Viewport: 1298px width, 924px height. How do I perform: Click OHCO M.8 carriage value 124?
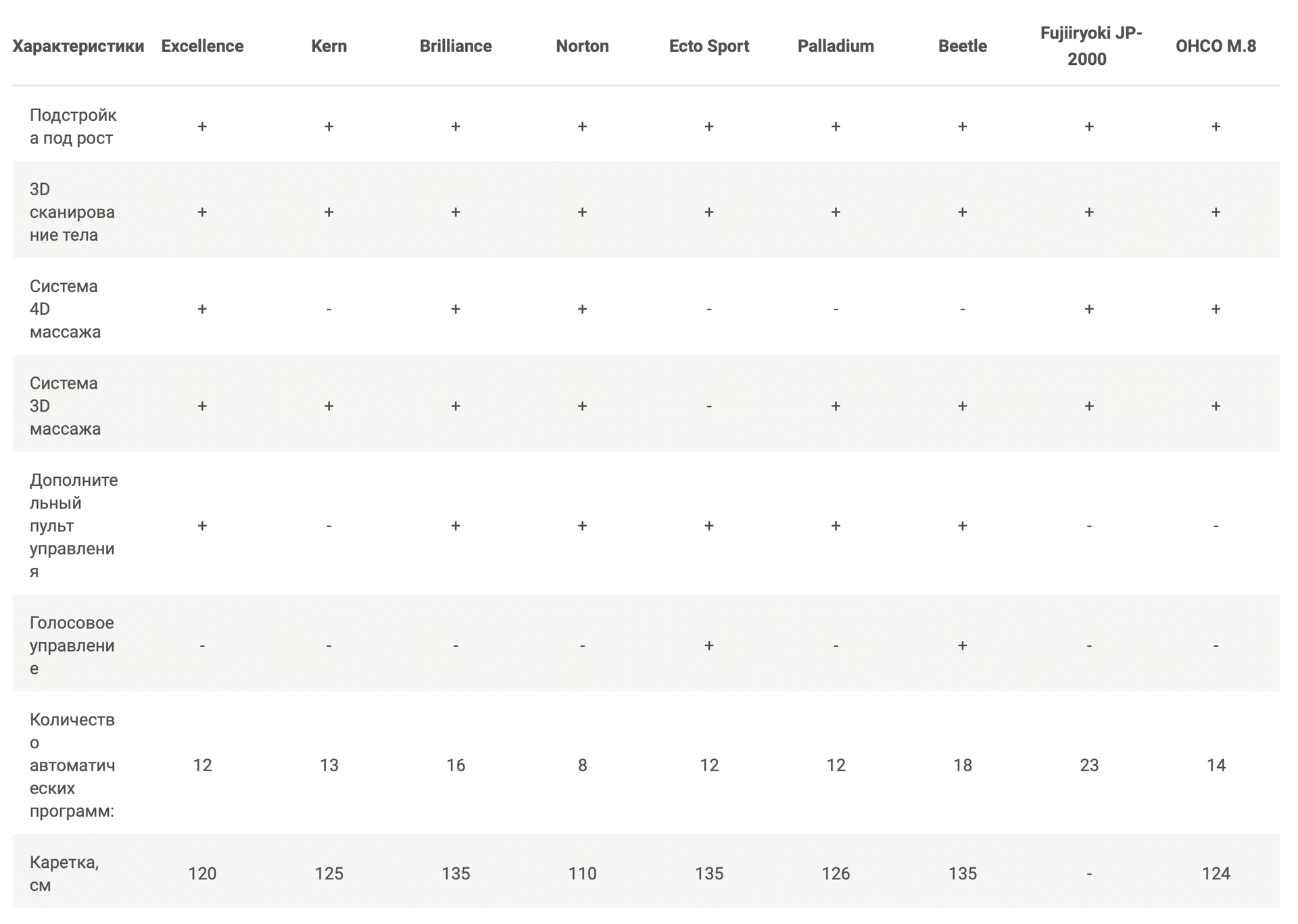tap(1216, 873)
